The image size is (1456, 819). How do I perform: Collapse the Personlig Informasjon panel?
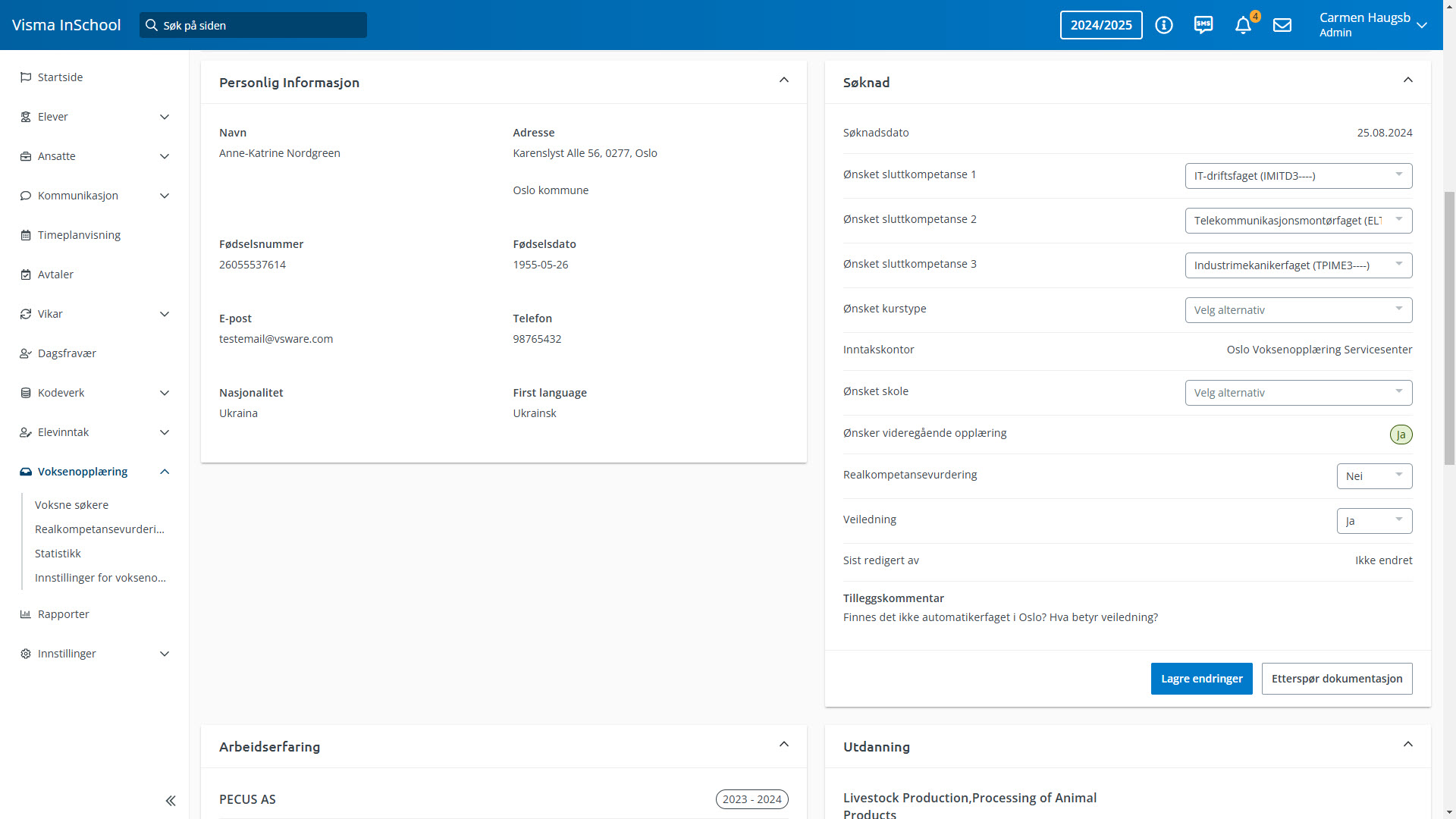coord(784,80)
